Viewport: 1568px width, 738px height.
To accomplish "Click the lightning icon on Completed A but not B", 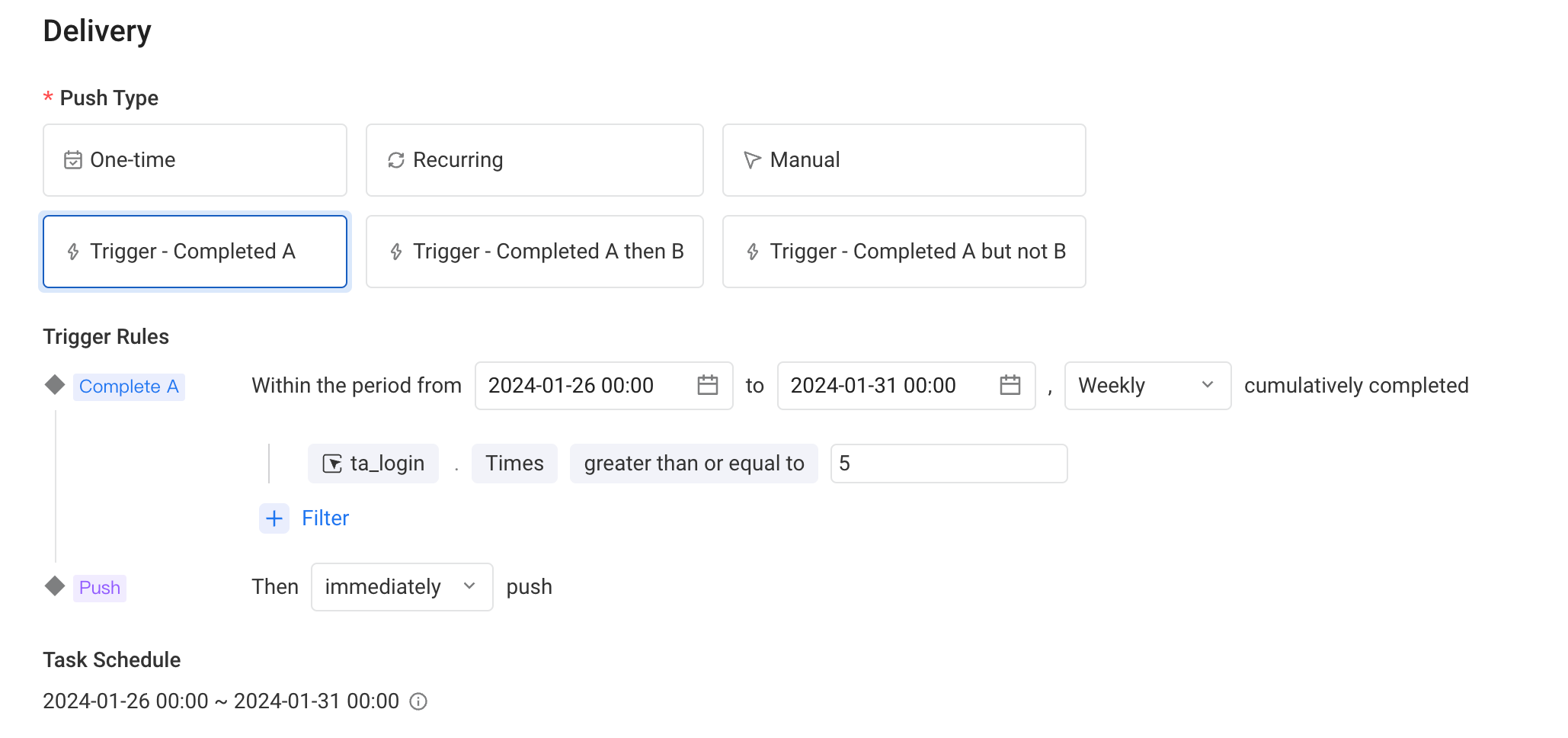I will pos(753,252).
